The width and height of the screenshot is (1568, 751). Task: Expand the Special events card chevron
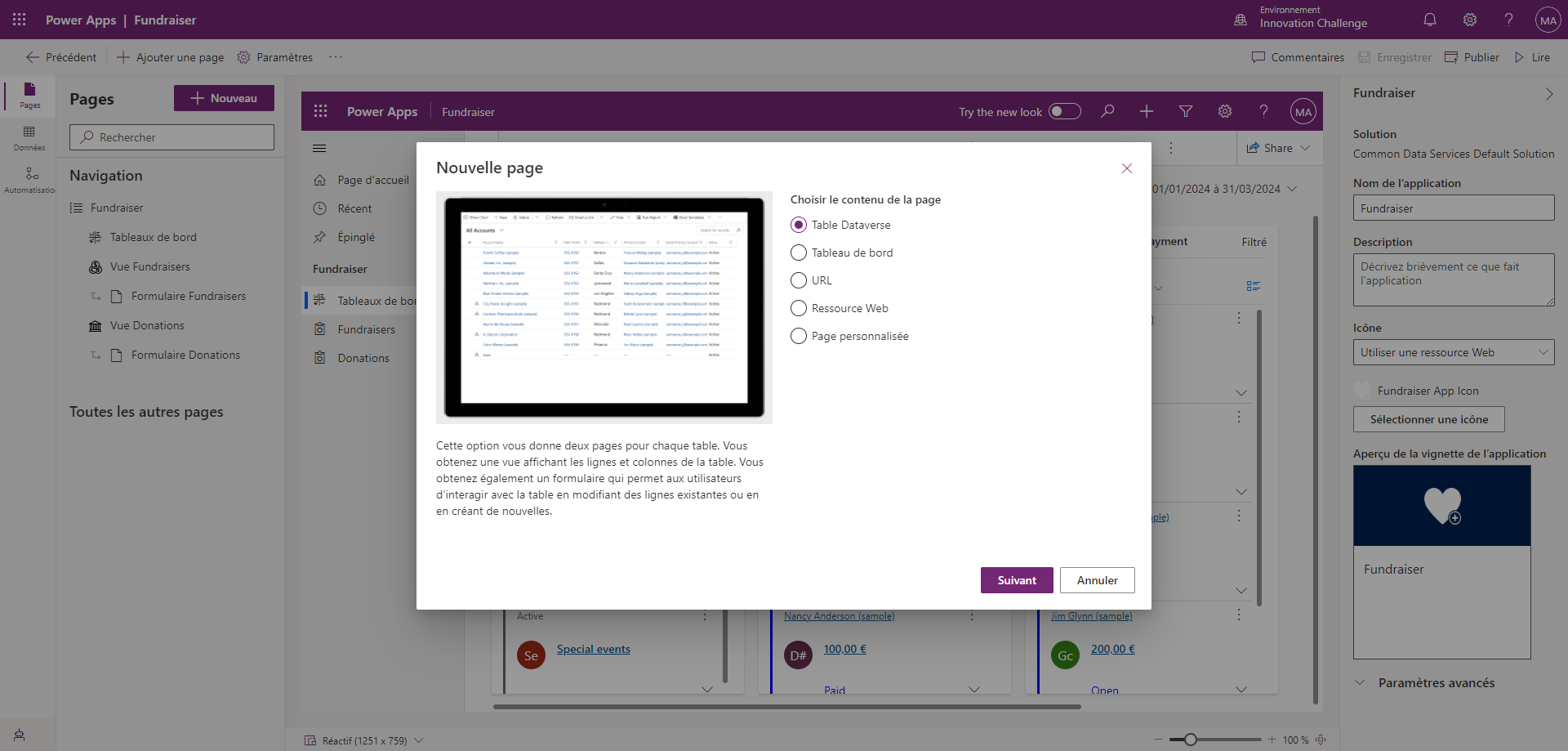pyautogui.click(x=707, y=690)
